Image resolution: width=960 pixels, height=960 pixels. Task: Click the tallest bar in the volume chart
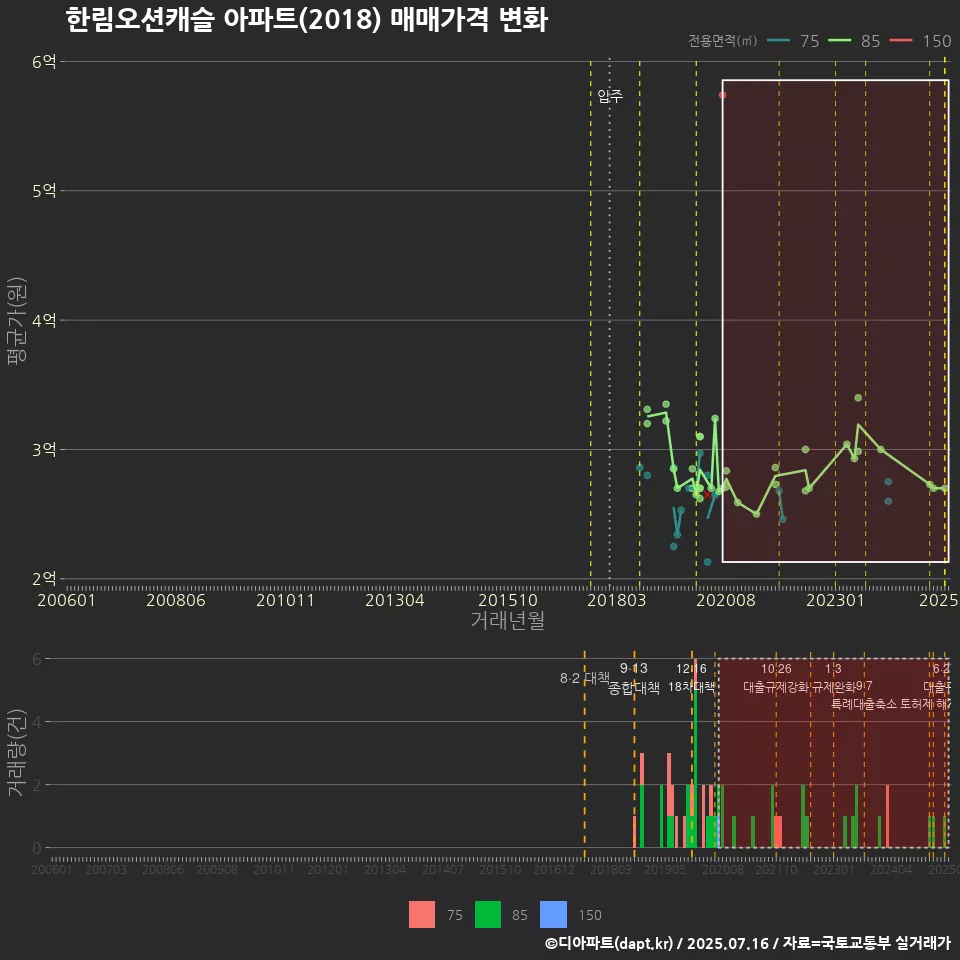[696, 753]
